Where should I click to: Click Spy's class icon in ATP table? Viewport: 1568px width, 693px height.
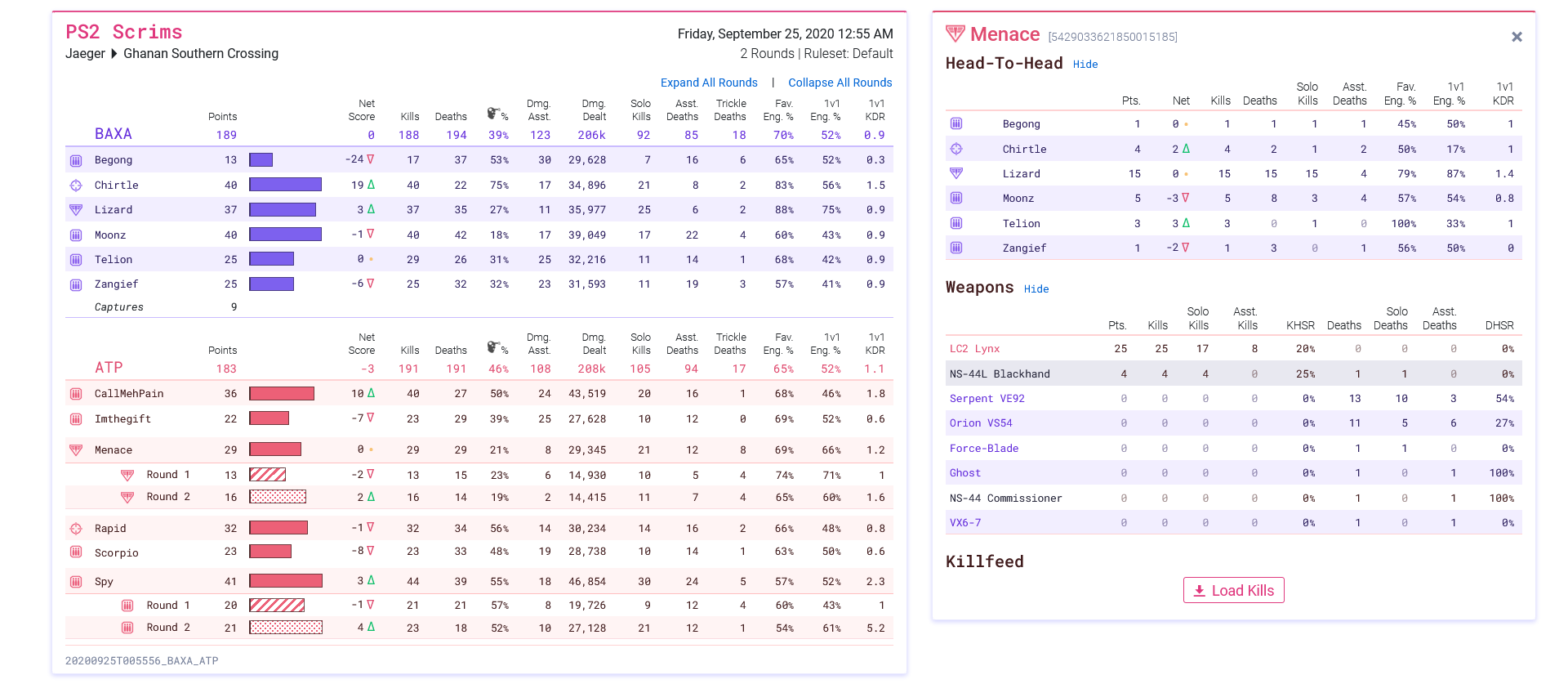76,582
